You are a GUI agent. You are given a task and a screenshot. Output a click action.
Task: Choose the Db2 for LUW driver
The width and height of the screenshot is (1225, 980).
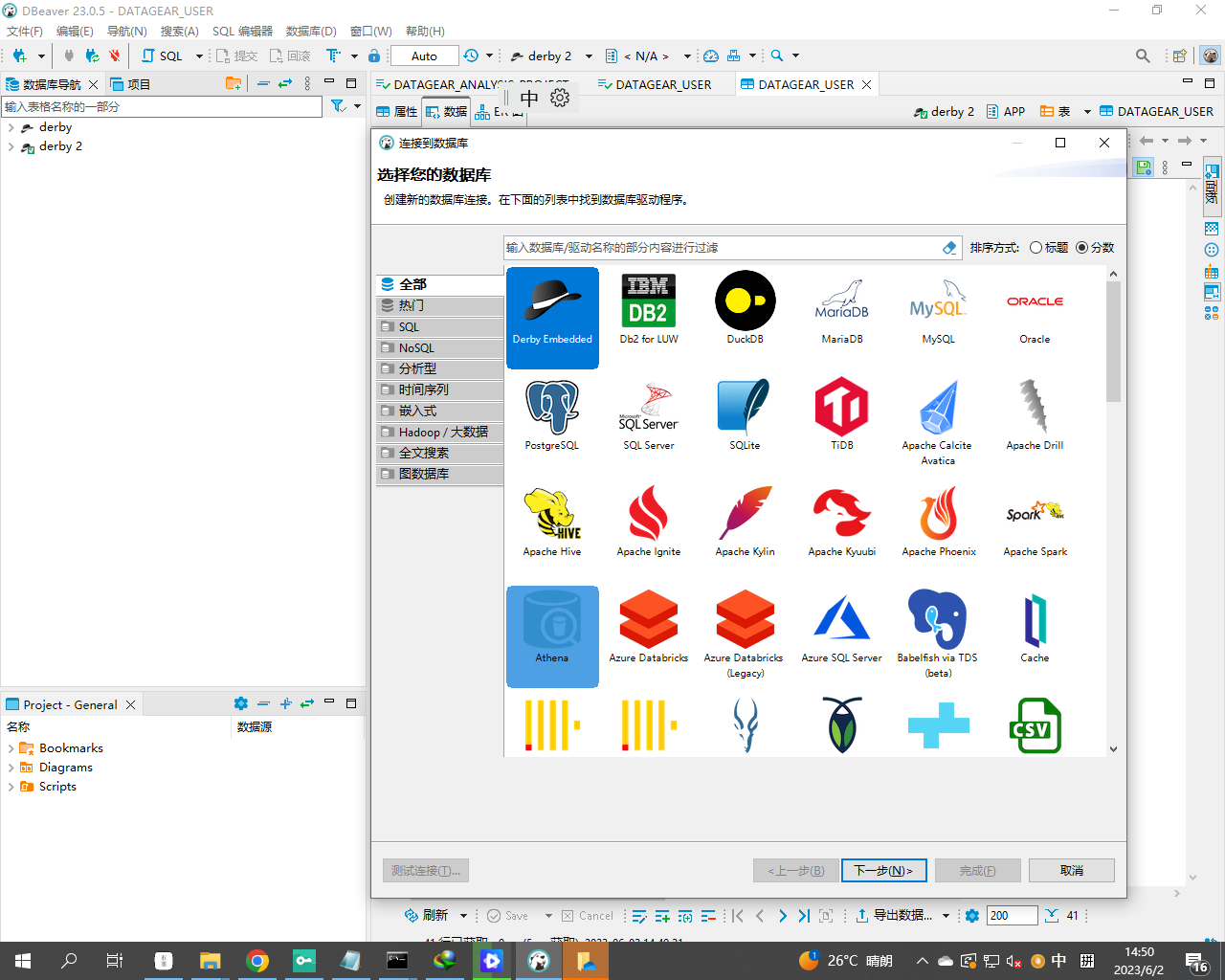[x=649, y=309]
